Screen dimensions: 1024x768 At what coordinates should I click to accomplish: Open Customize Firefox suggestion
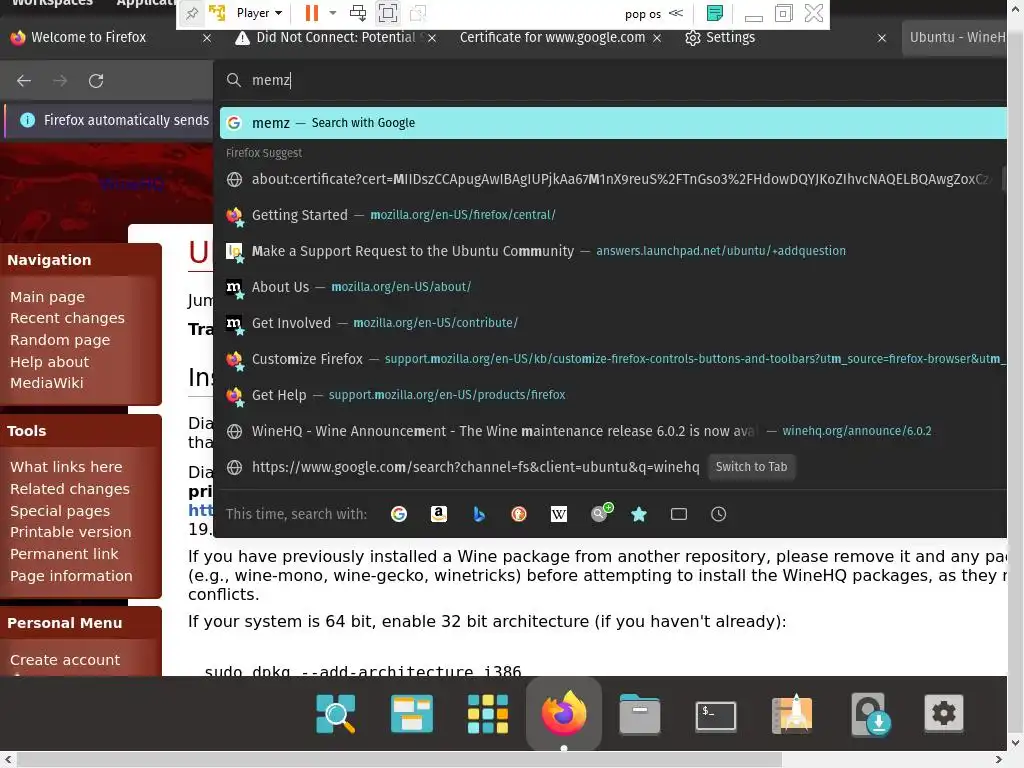point(613,359)
